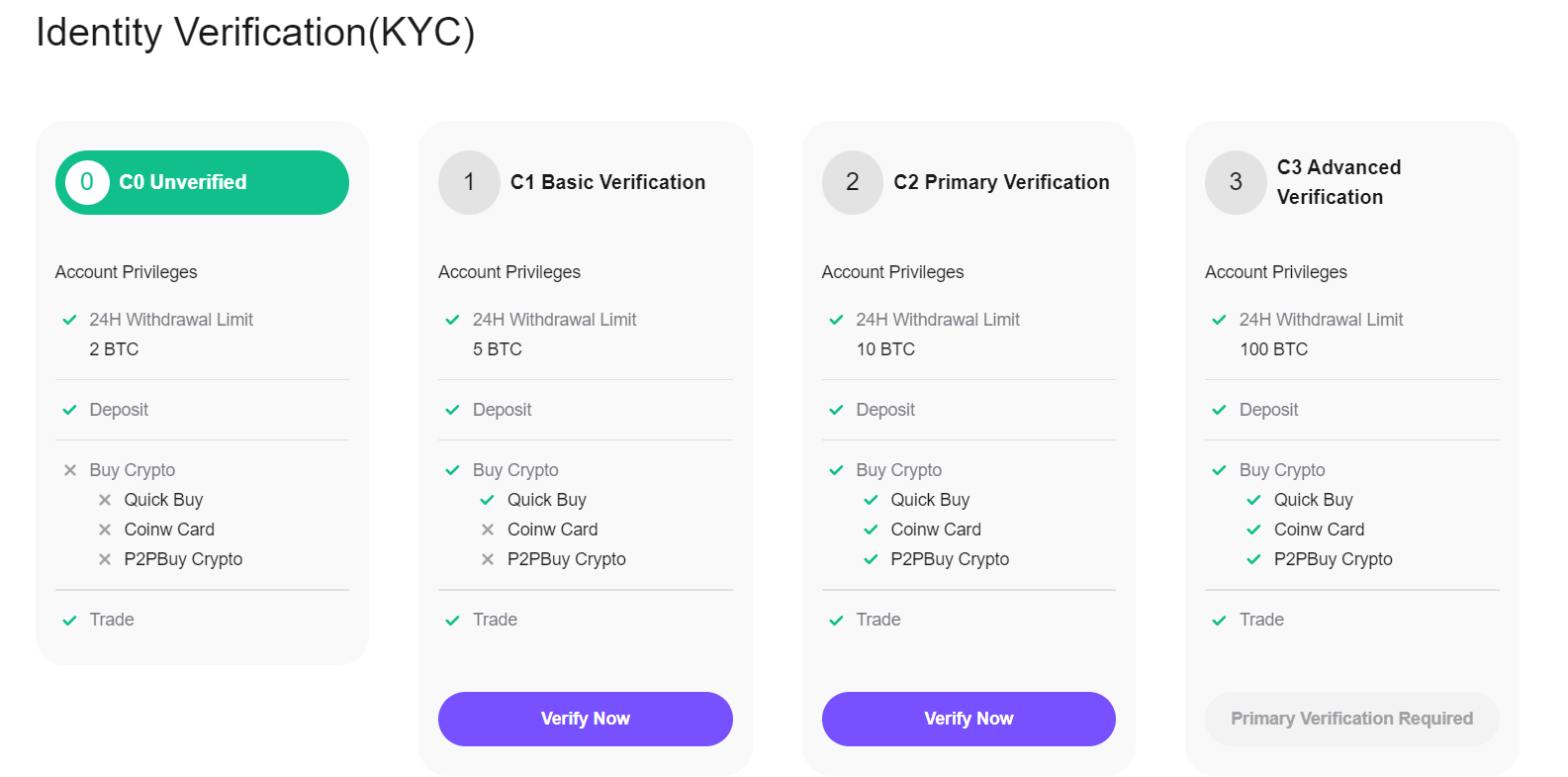Click Verify Now under C2 Primary Verification
Image resolution: width=1568 pixels, height=777 pixels.
tap(968, 719)
